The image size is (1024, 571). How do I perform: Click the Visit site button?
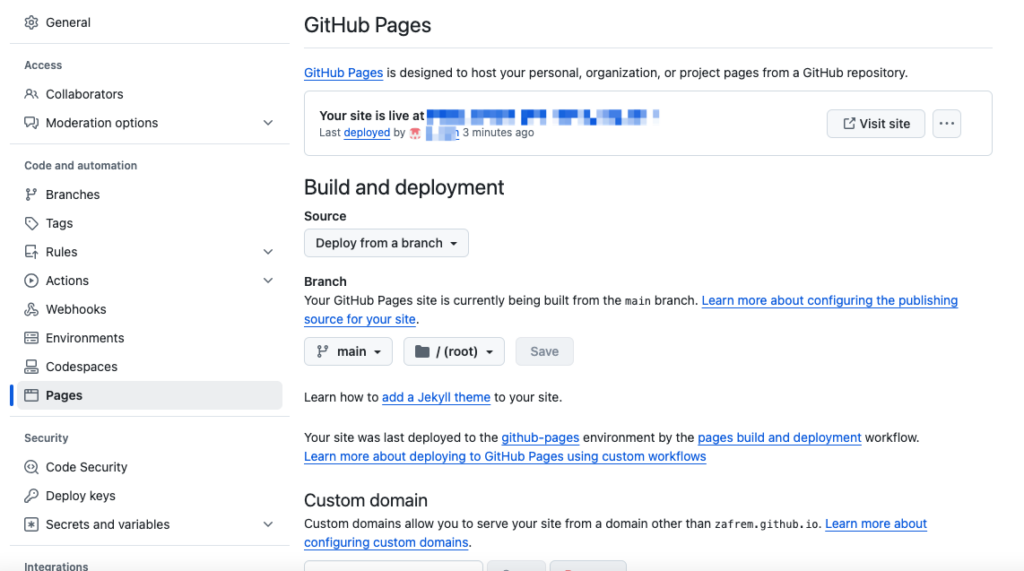point(876,123)
